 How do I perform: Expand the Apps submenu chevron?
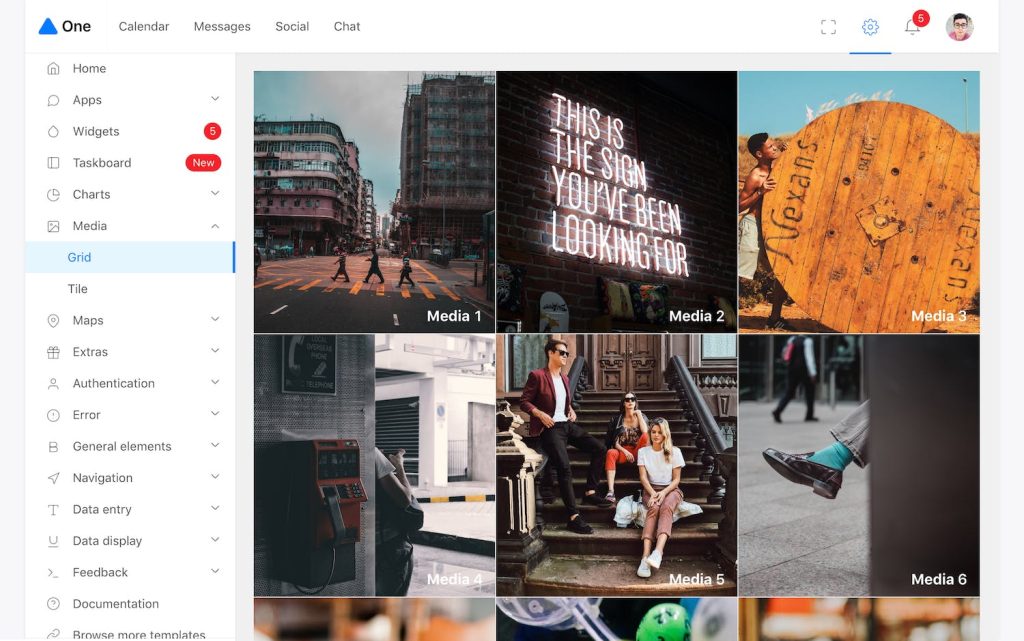[215, 99]
